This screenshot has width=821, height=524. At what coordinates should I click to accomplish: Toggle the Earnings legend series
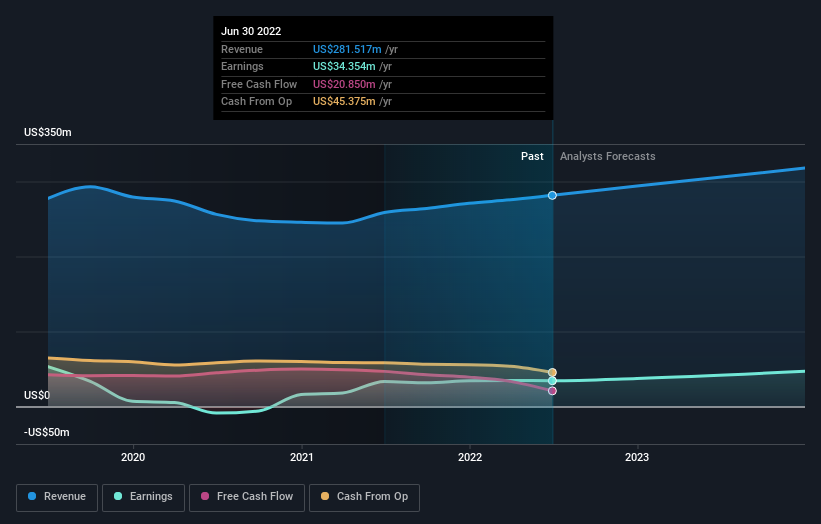coord(143,497)
